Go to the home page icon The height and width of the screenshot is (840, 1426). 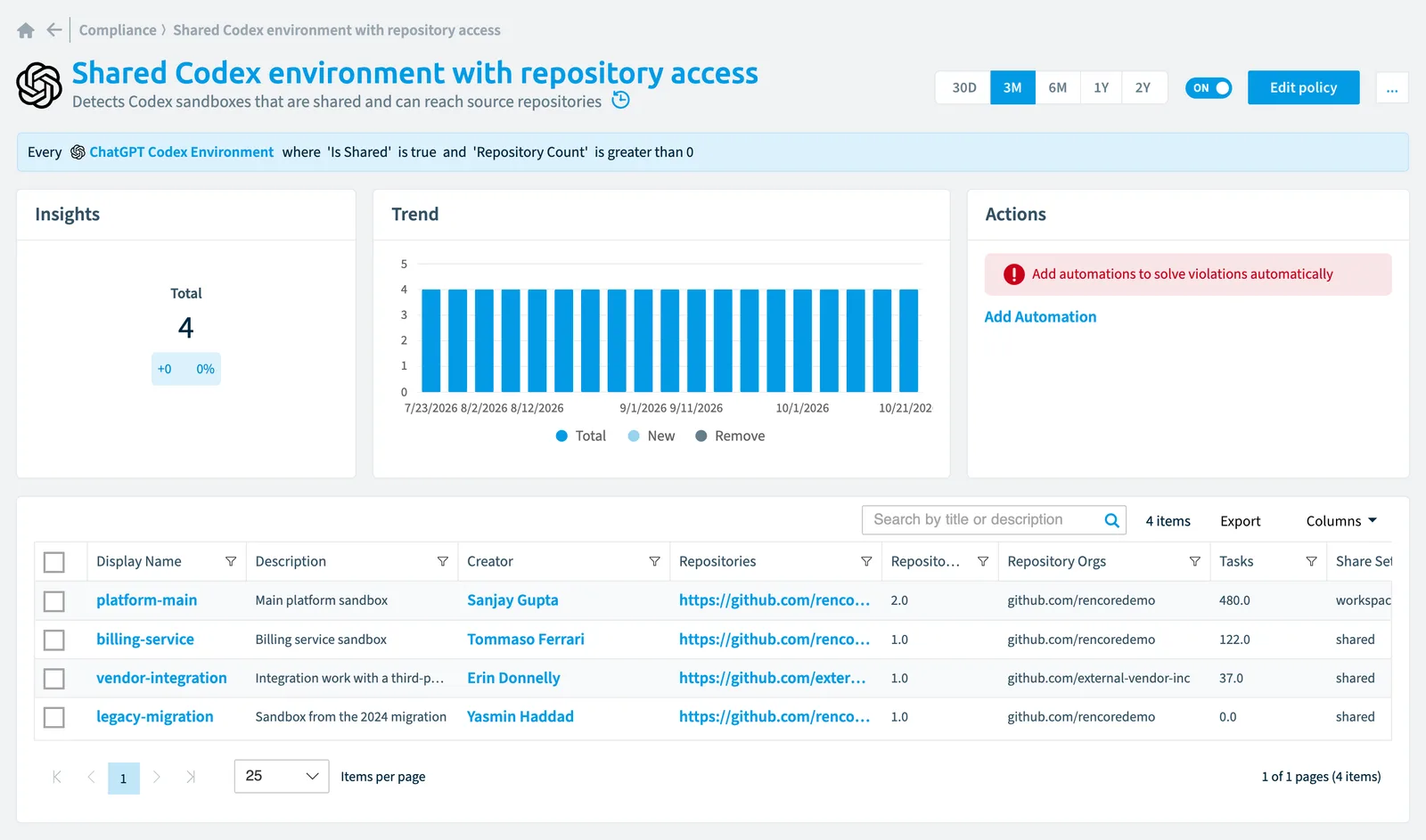pos(26,30)
